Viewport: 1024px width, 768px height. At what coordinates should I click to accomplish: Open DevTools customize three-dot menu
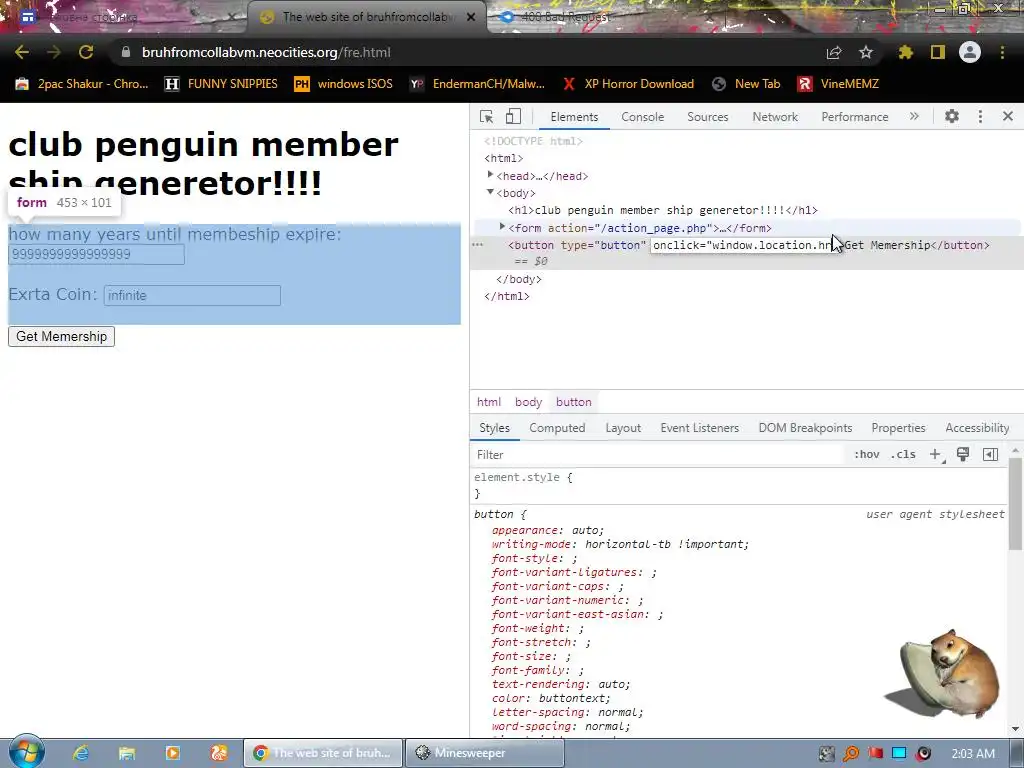pyautogui.click(x=980, y=117)
